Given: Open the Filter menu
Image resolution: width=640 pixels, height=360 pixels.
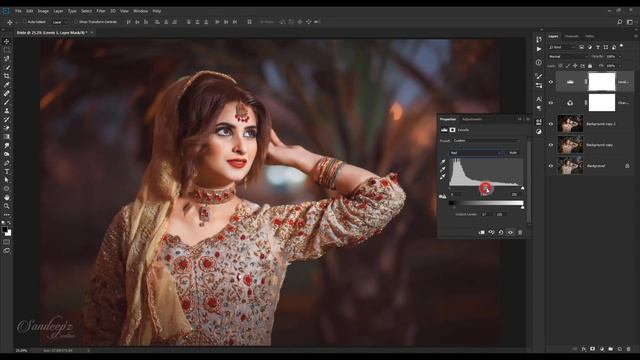Looking at the screenshot, I should (x=101, y=11).
